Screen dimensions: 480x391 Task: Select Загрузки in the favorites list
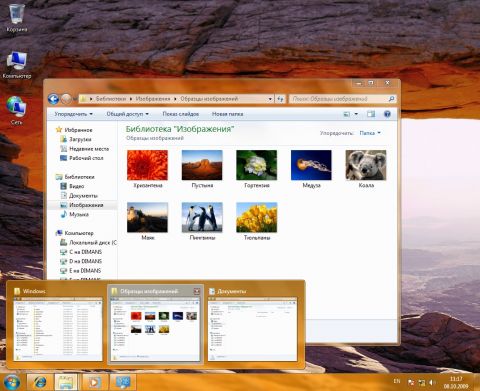click(80, 139)
